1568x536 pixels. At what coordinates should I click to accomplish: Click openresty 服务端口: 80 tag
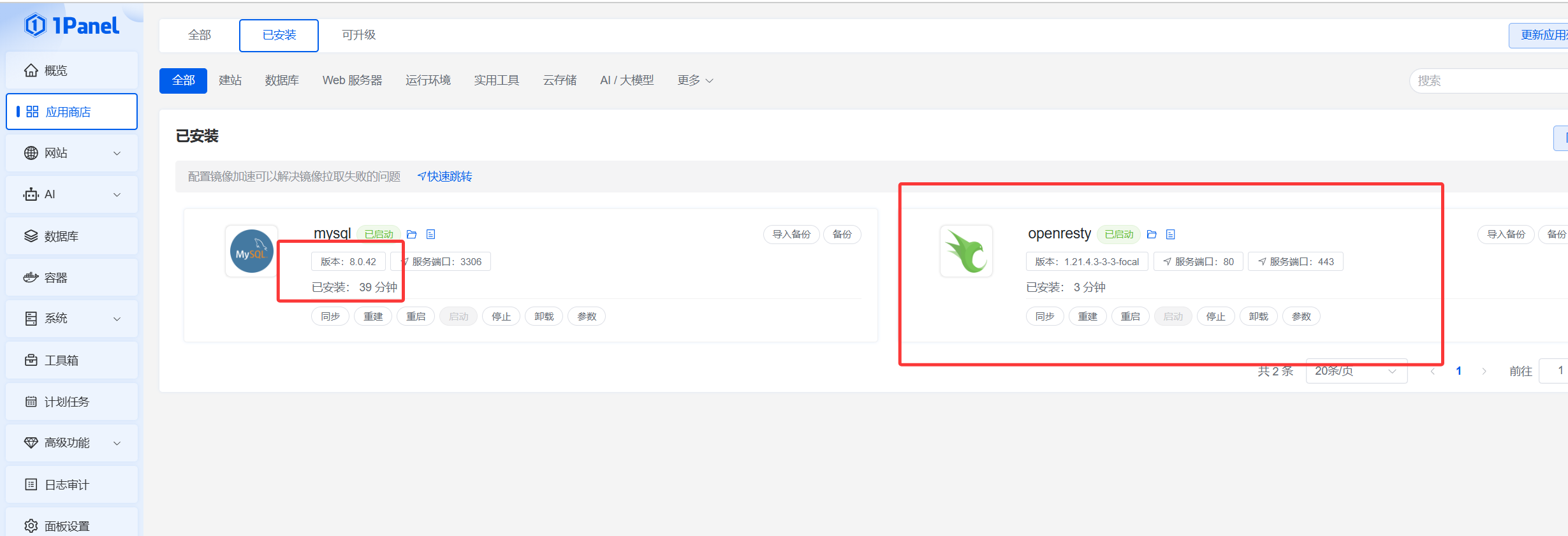coord(1198,262)
